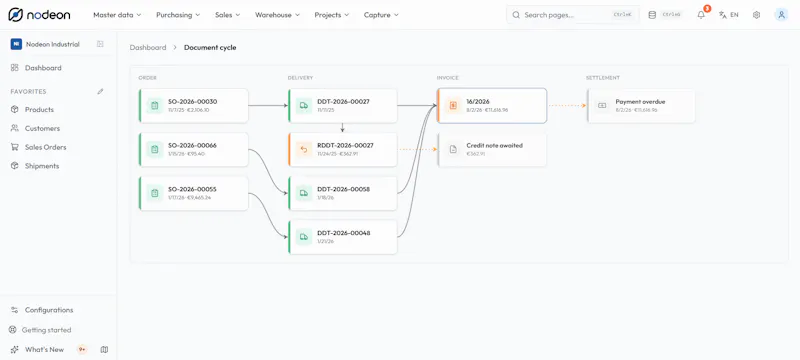Click the order icon on SO-2026-00055
800x360 pixels.
pos(155,193)
